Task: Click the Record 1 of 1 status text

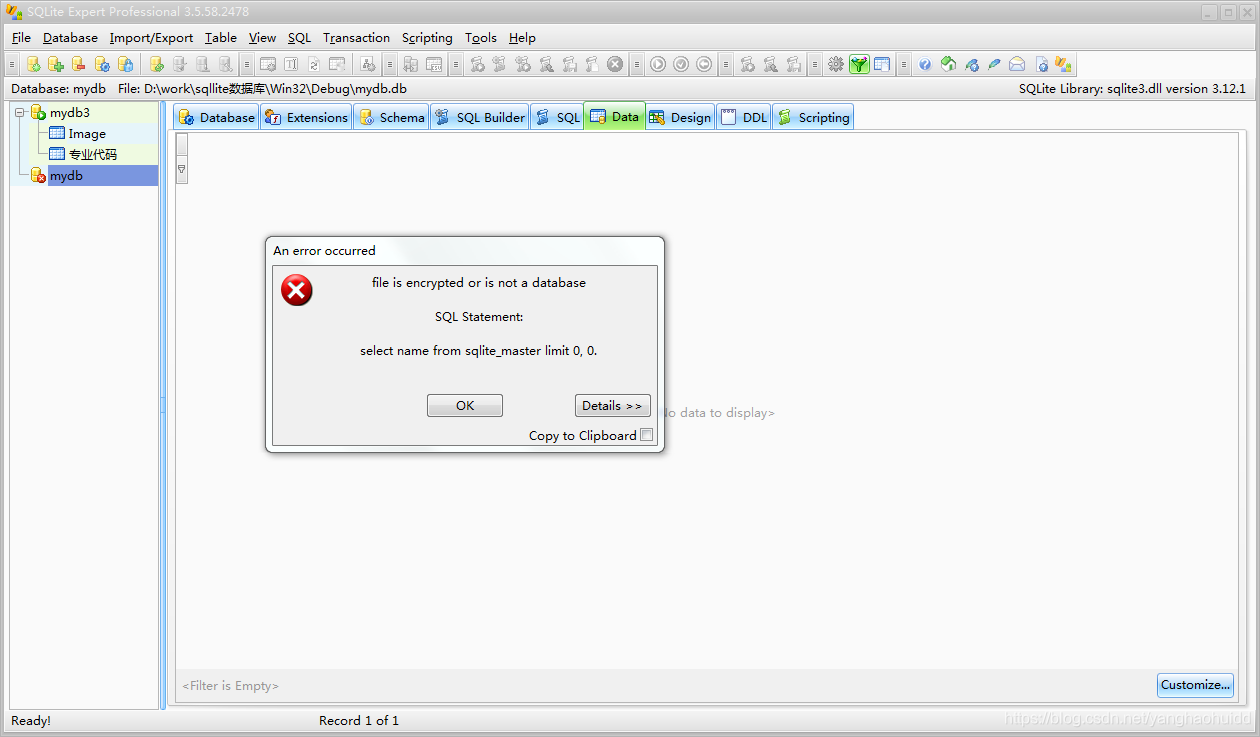Action: click(359, 720)
